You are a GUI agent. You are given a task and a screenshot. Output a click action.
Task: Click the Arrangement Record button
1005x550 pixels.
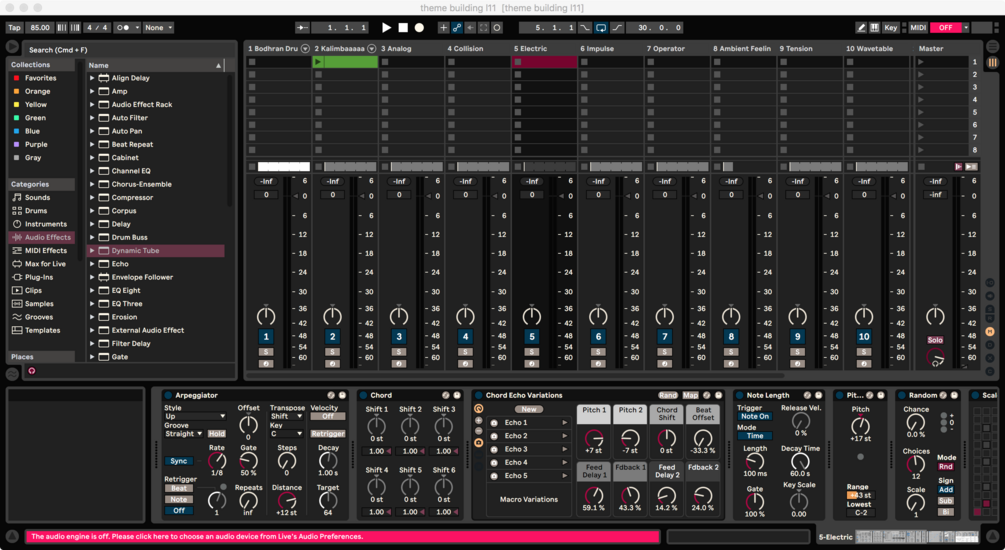(x=419, y=28)
